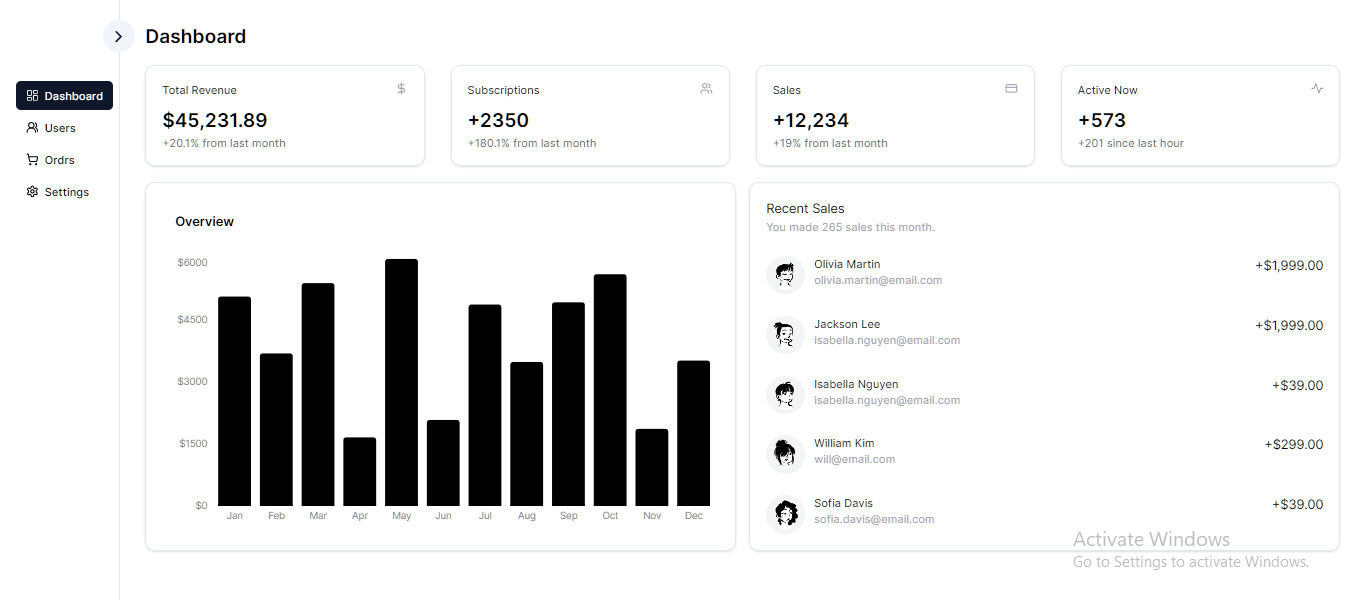Click the Oct bar in Overview chart

pyautogui.click(x=610, y=390)
